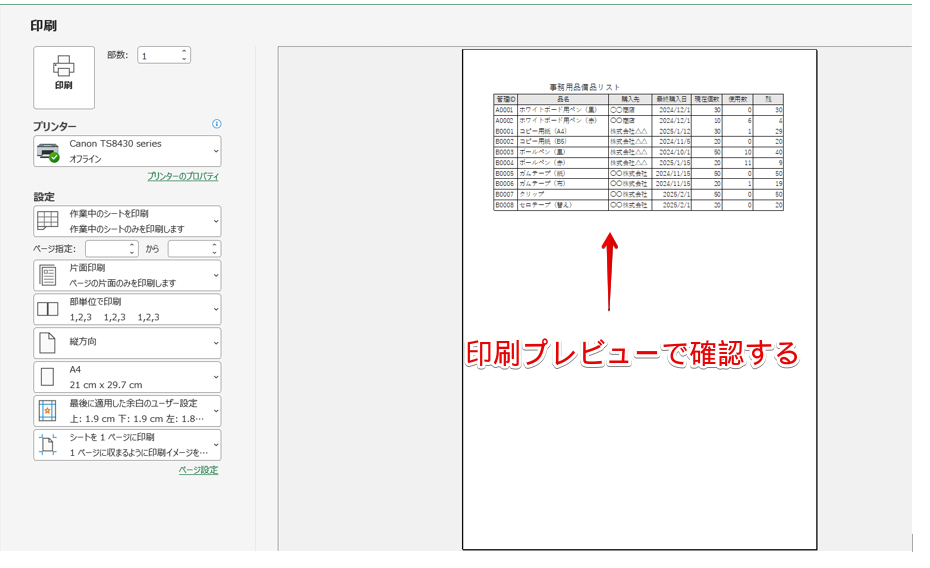Open プリンターのプロパティ link

[183, 176]
